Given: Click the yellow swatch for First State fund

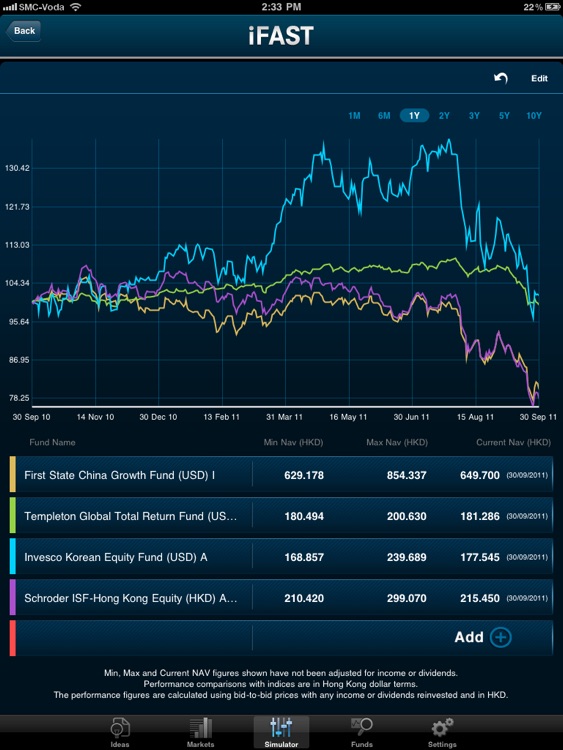Looking at the screenshot, I should (13, 474).
